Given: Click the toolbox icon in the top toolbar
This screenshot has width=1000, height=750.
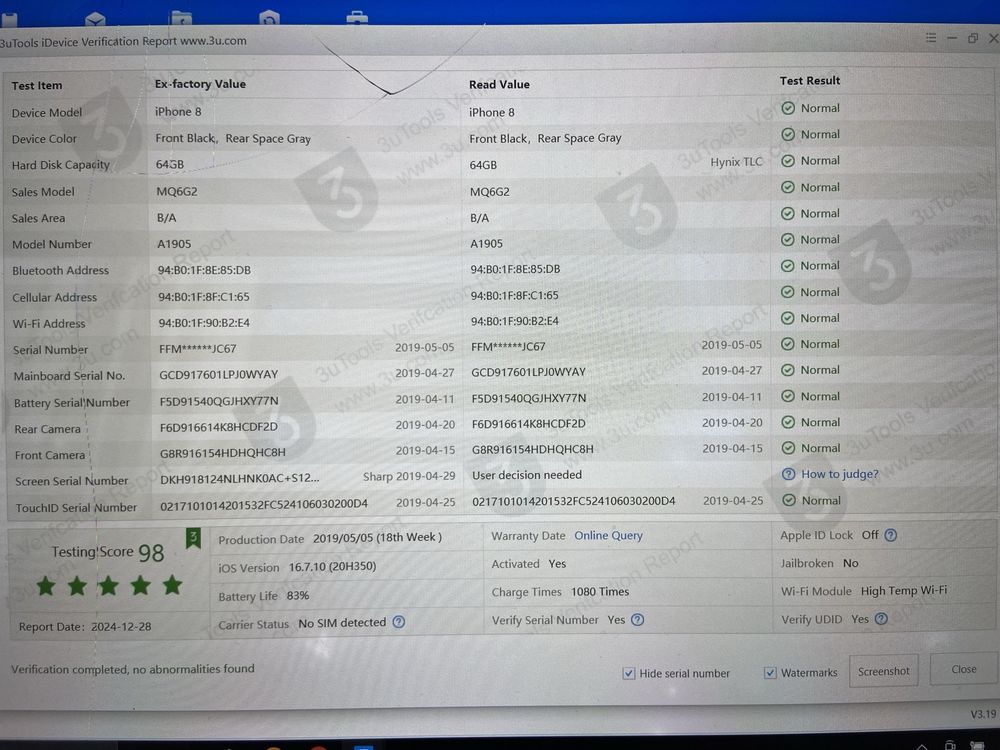Looking at the screenshot, I should (x=357, y=17).
